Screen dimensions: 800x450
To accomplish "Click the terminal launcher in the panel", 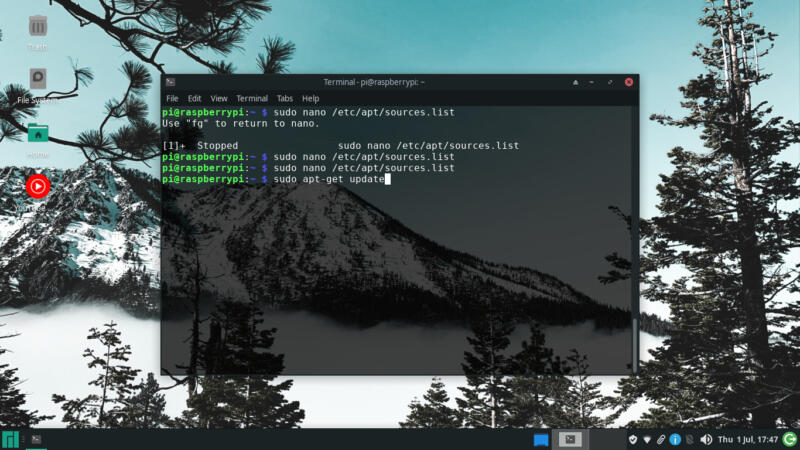I will pos(36,439).
